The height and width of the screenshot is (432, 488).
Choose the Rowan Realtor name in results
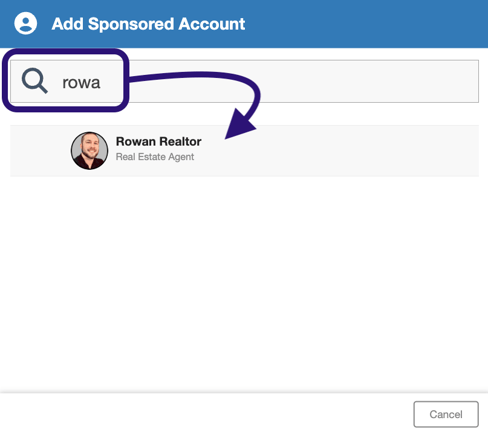(x=158, y=141)
